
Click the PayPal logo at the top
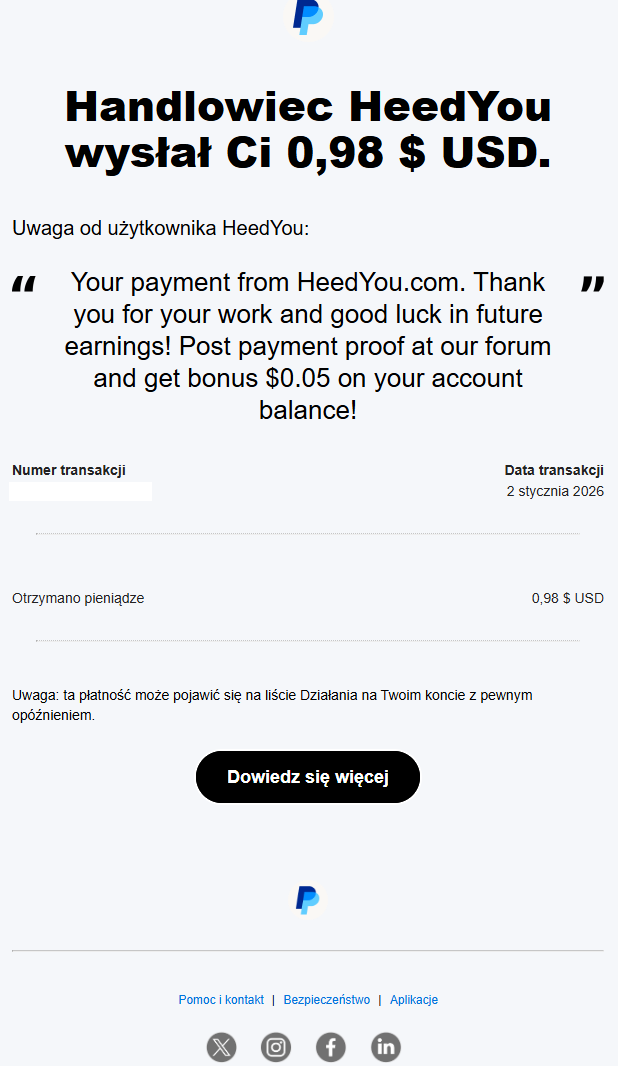pos(307,18)
